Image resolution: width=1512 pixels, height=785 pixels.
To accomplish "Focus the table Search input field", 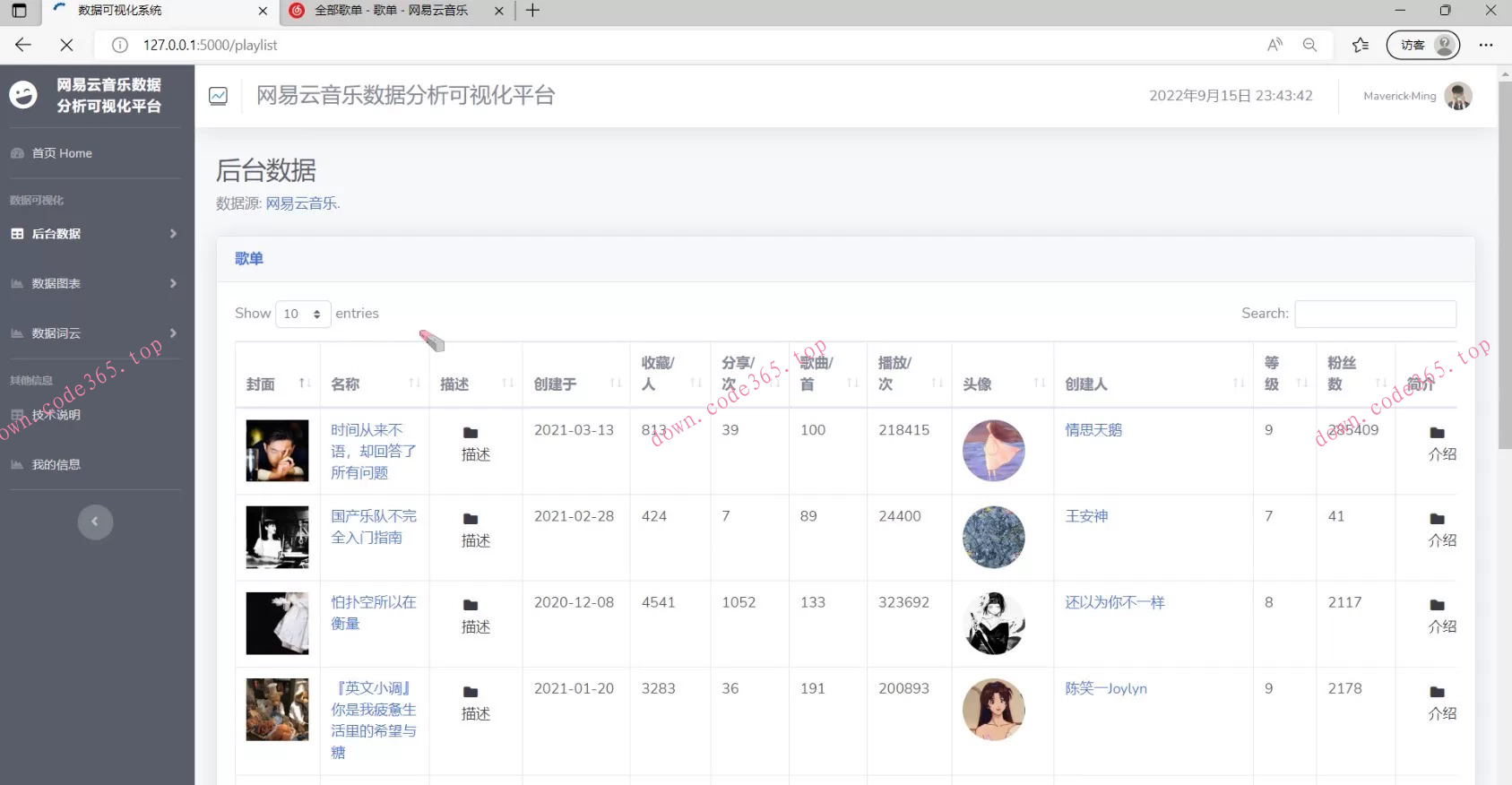I will coord(1375,314).
